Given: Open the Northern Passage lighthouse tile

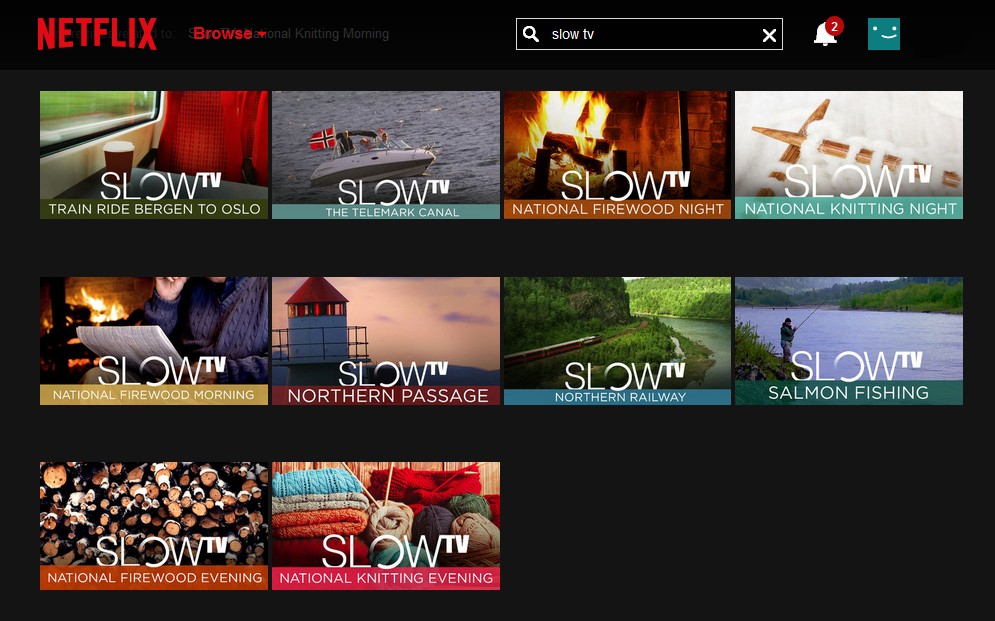Looking at the screenshot, I should click(386, 341).
